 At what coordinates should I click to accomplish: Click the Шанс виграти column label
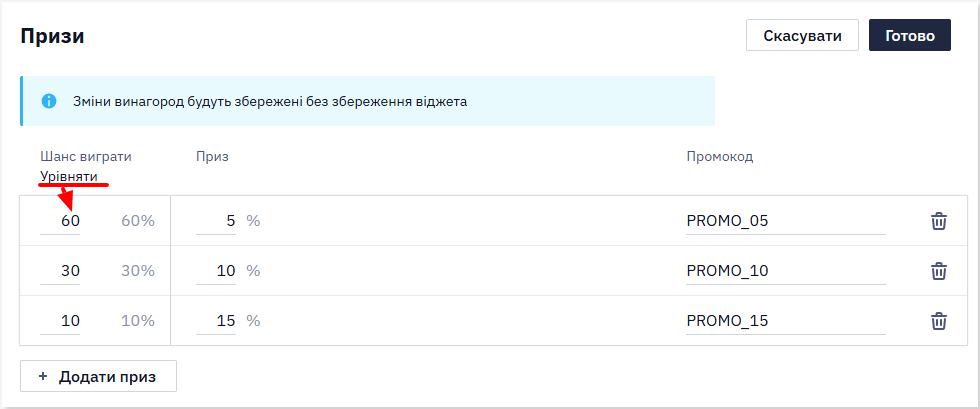tap(86, 156)
